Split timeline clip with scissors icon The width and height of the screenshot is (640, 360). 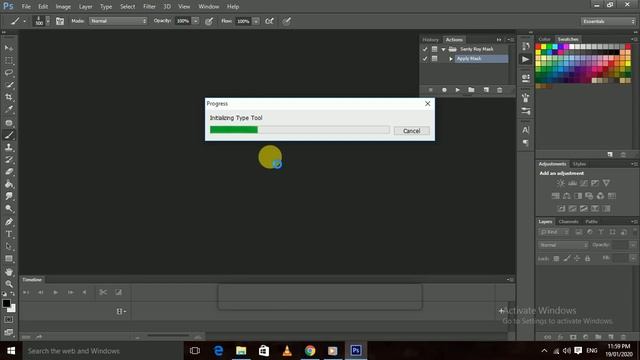[x=103, y=292]
